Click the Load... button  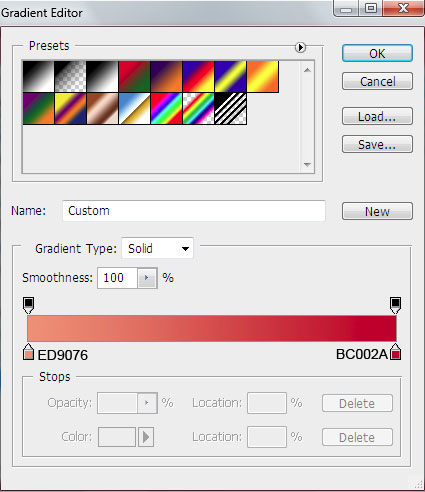377,116
